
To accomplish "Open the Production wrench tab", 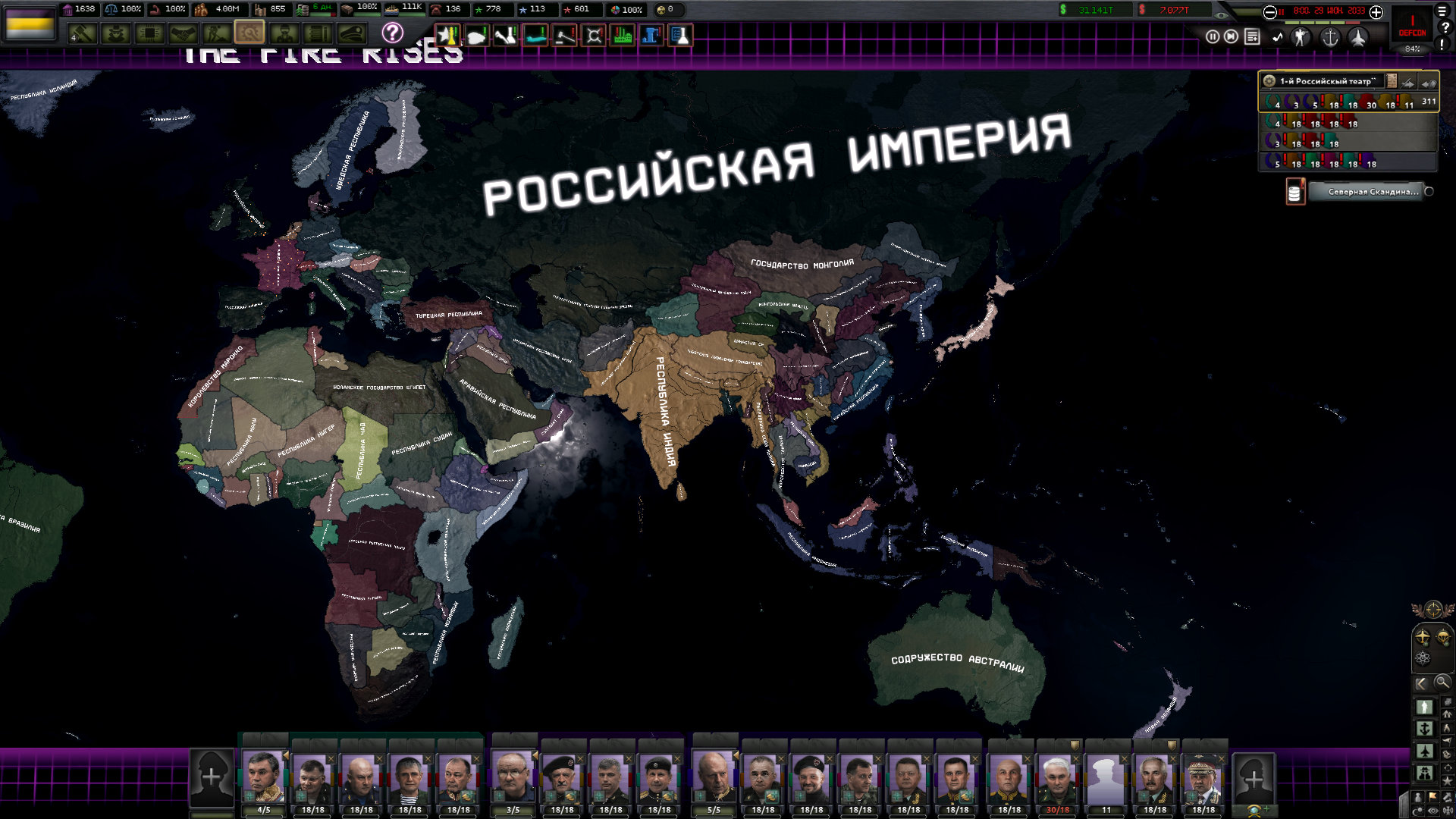I will tap(249, 33).
